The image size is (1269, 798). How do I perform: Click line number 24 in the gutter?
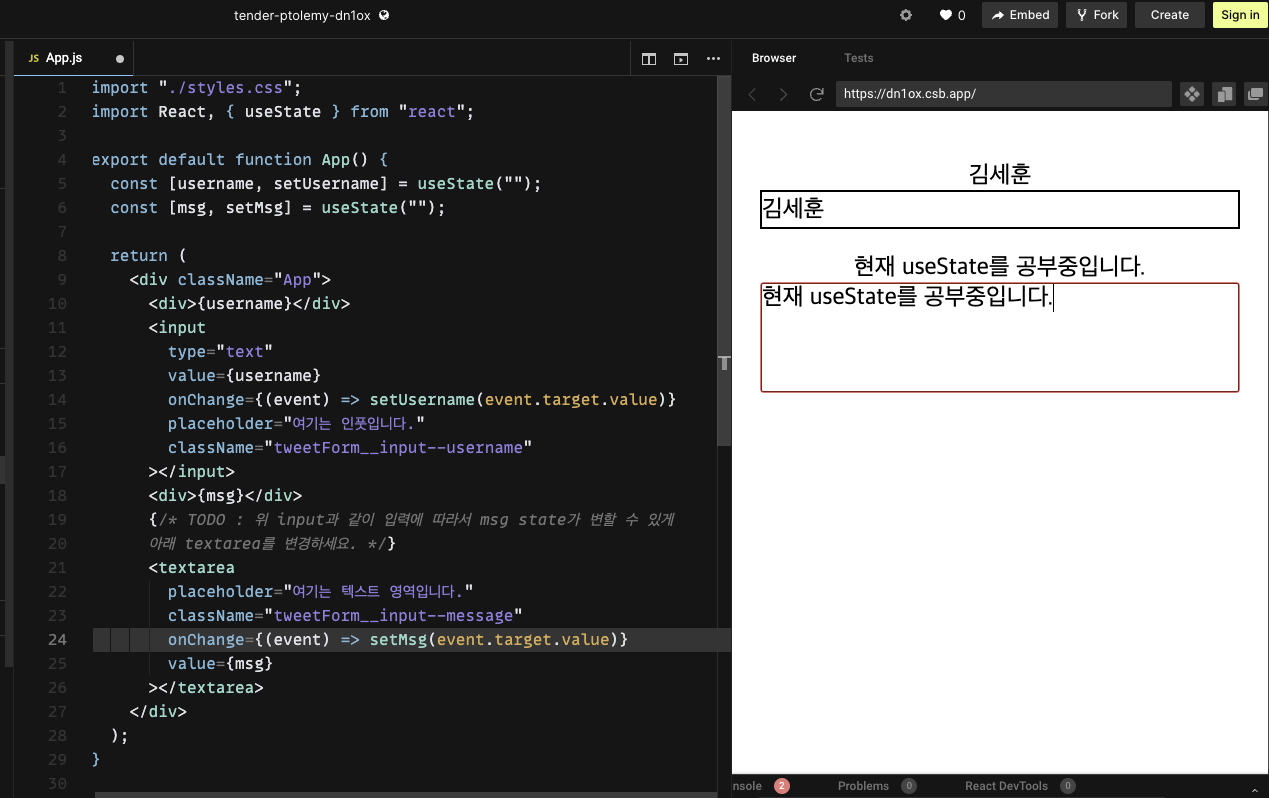tap(57, 639)
